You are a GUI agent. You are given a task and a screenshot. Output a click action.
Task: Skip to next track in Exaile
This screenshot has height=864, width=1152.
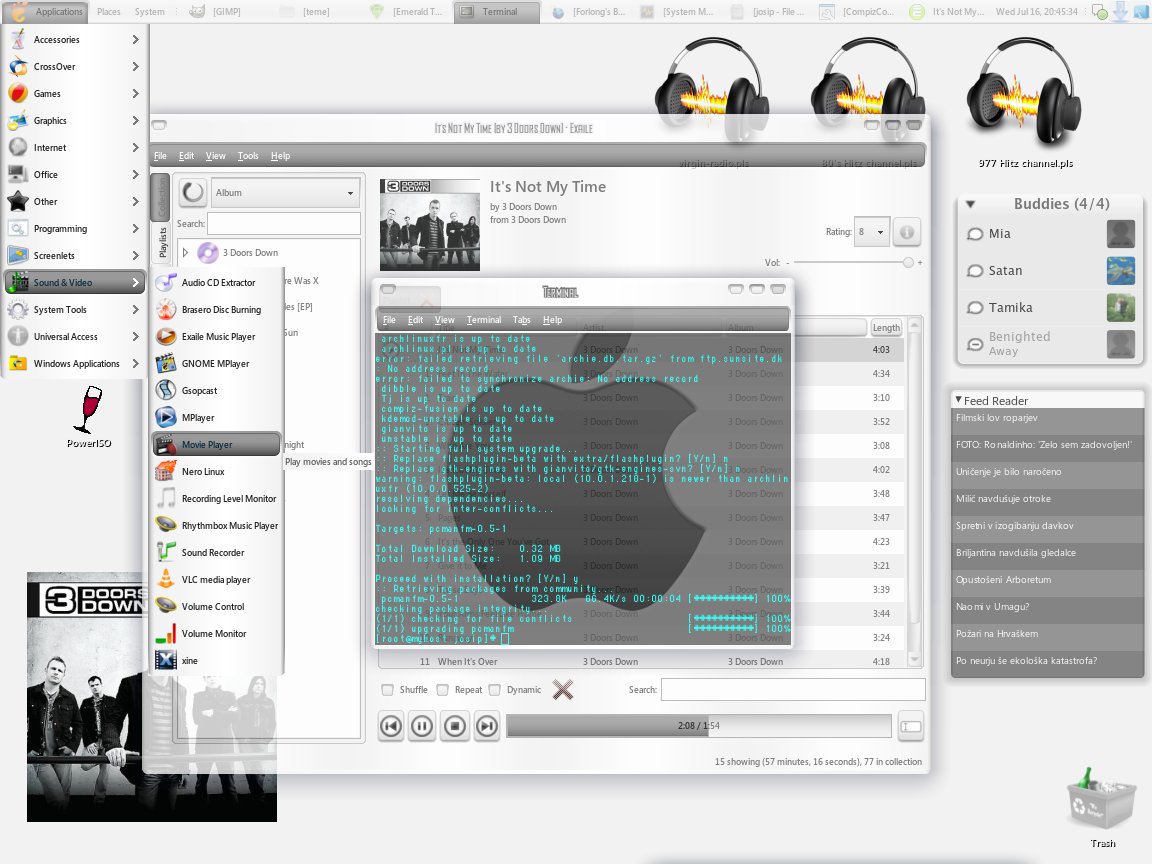(486, 727)
